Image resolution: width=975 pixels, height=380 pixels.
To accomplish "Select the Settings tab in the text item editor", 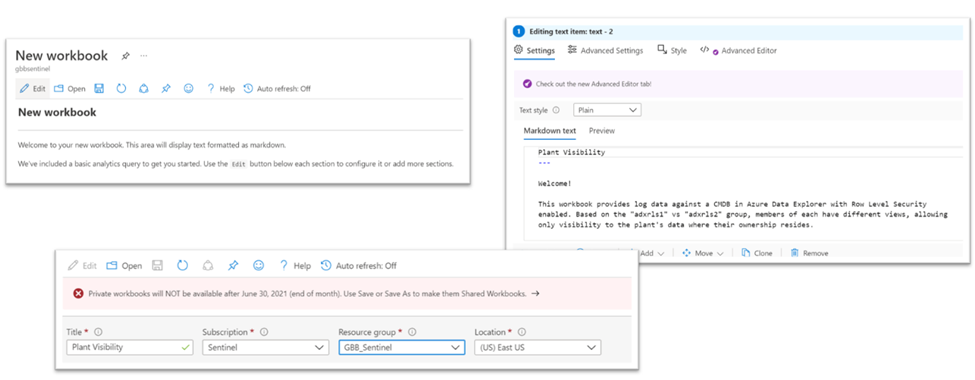I will click(534, 50).
